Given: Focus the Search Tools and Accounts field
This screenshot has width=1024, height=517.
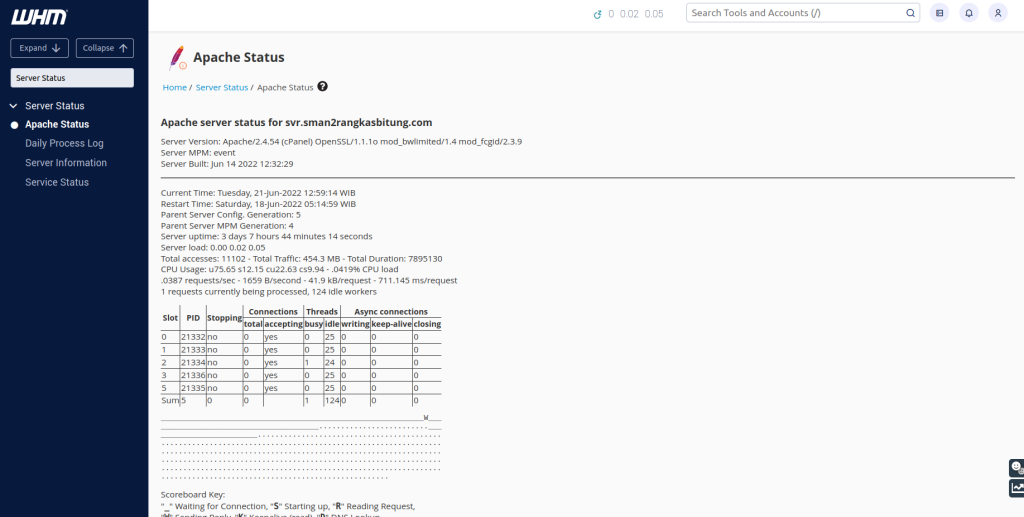Looking at the screenshot, I should (x=795, y=13).
